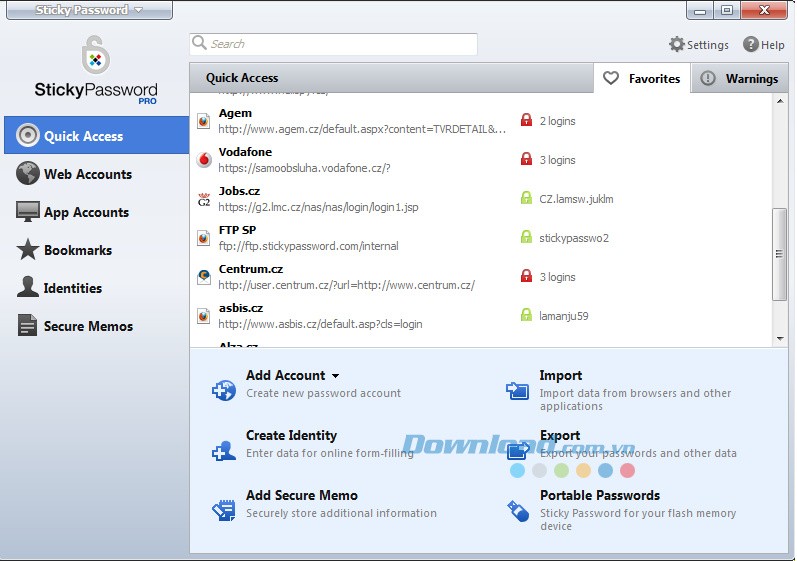The height and width of the screenshot is (561, 797).
Task: Click green lock beside CZ.lamsw.juklm
Action: click(527, 198)
